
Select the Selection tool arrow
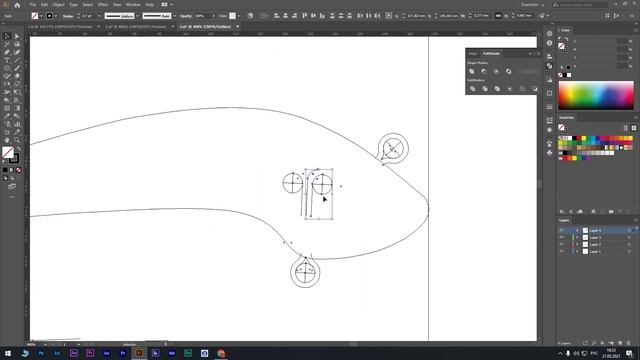coord(7,36)
